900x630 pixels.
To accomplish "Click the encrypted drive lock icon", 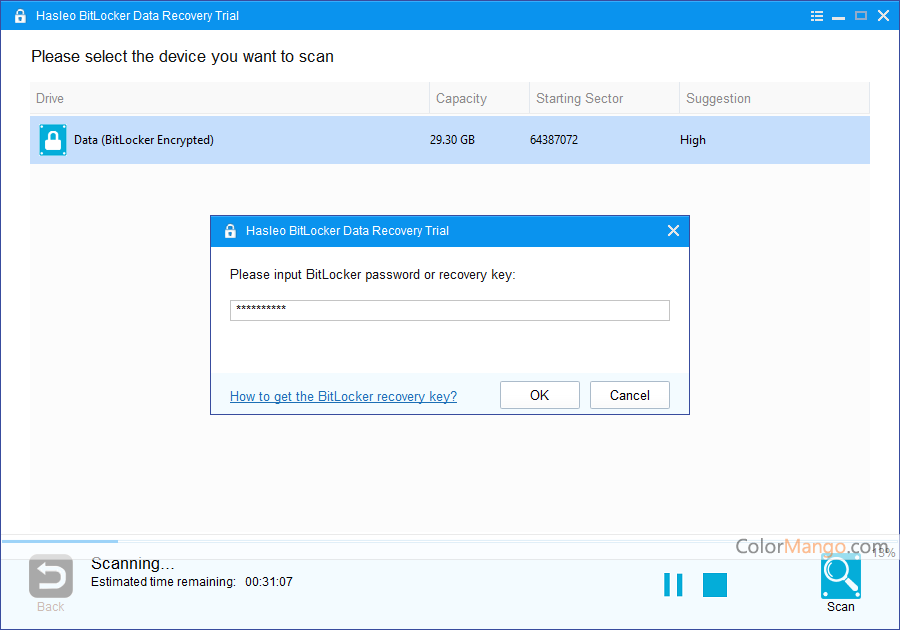I will coord(53,140).
